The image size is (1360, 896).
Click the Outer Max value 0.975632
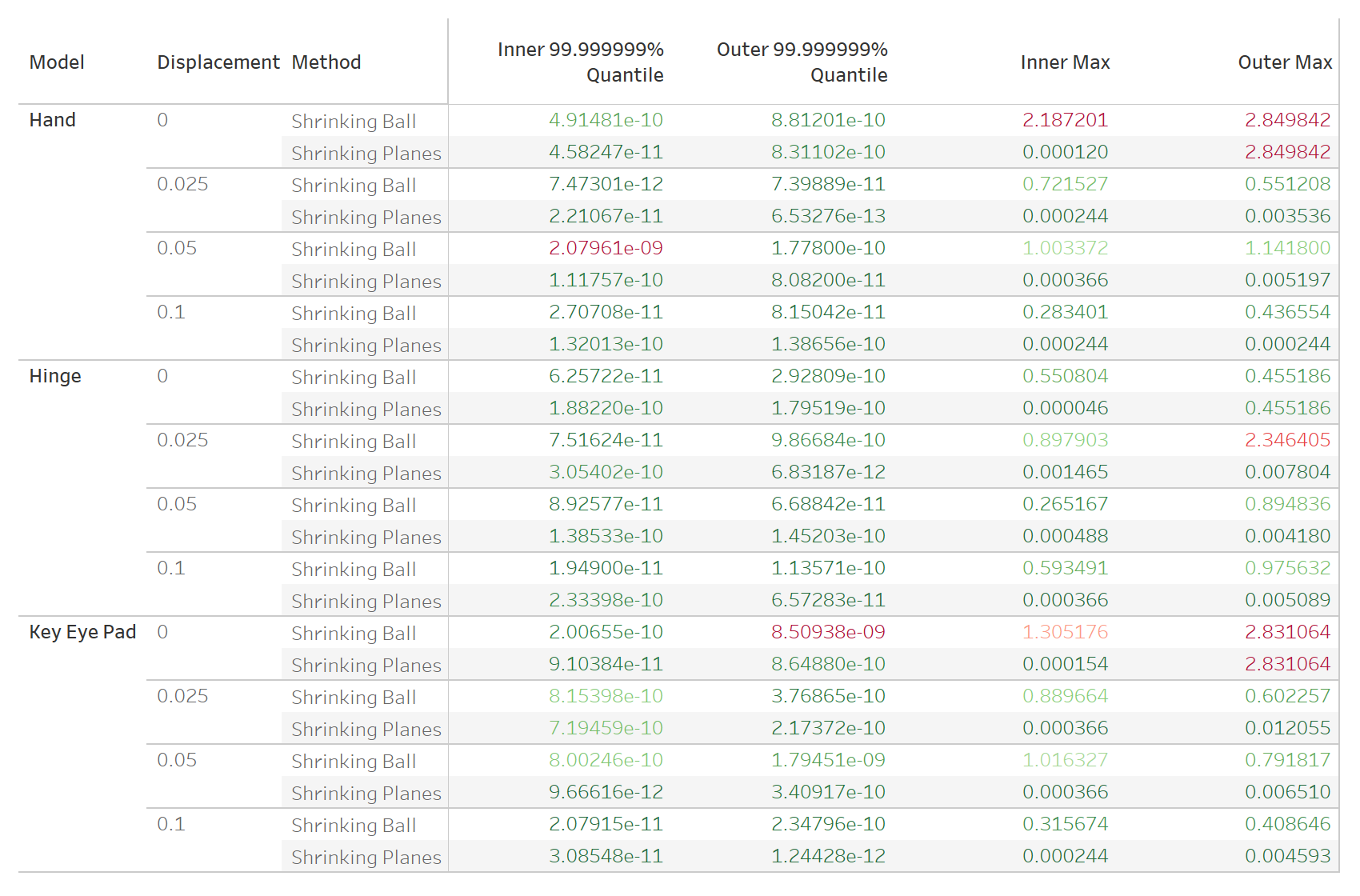pyautogui.click(x=1288, y=568)
